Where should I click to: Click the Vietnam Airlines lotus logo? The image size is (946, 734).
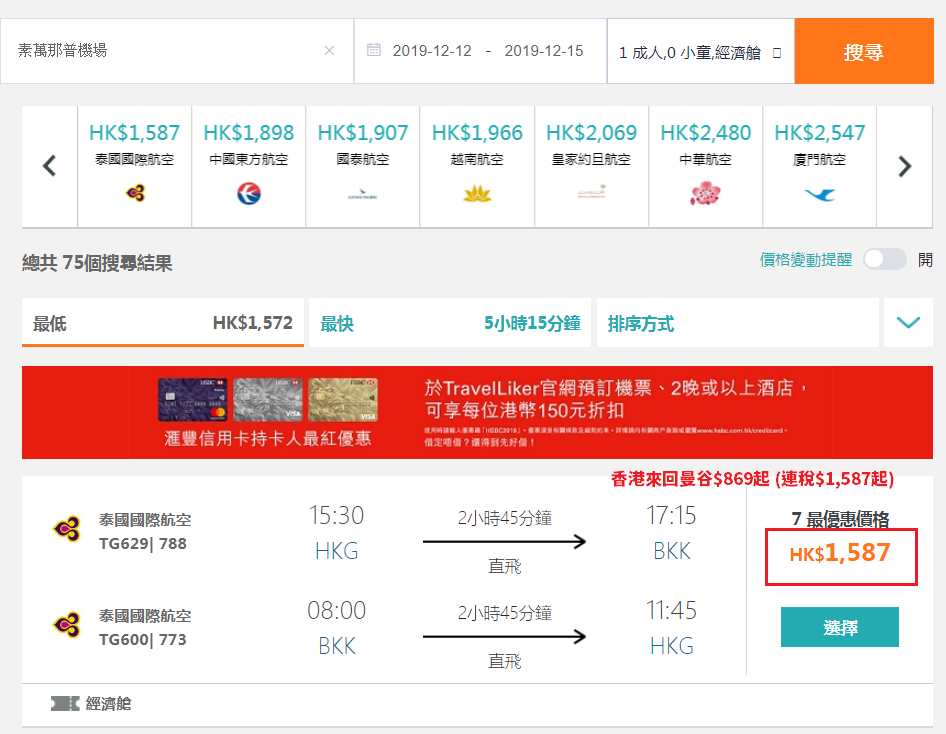coord(477,194)
